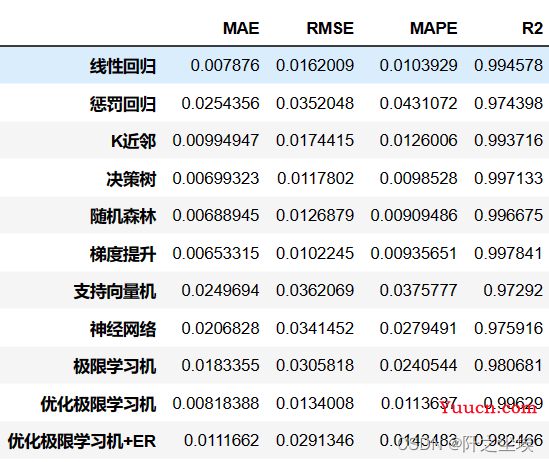
Task: Click MAPE value 0.0279491
Action: pos(418,328)
